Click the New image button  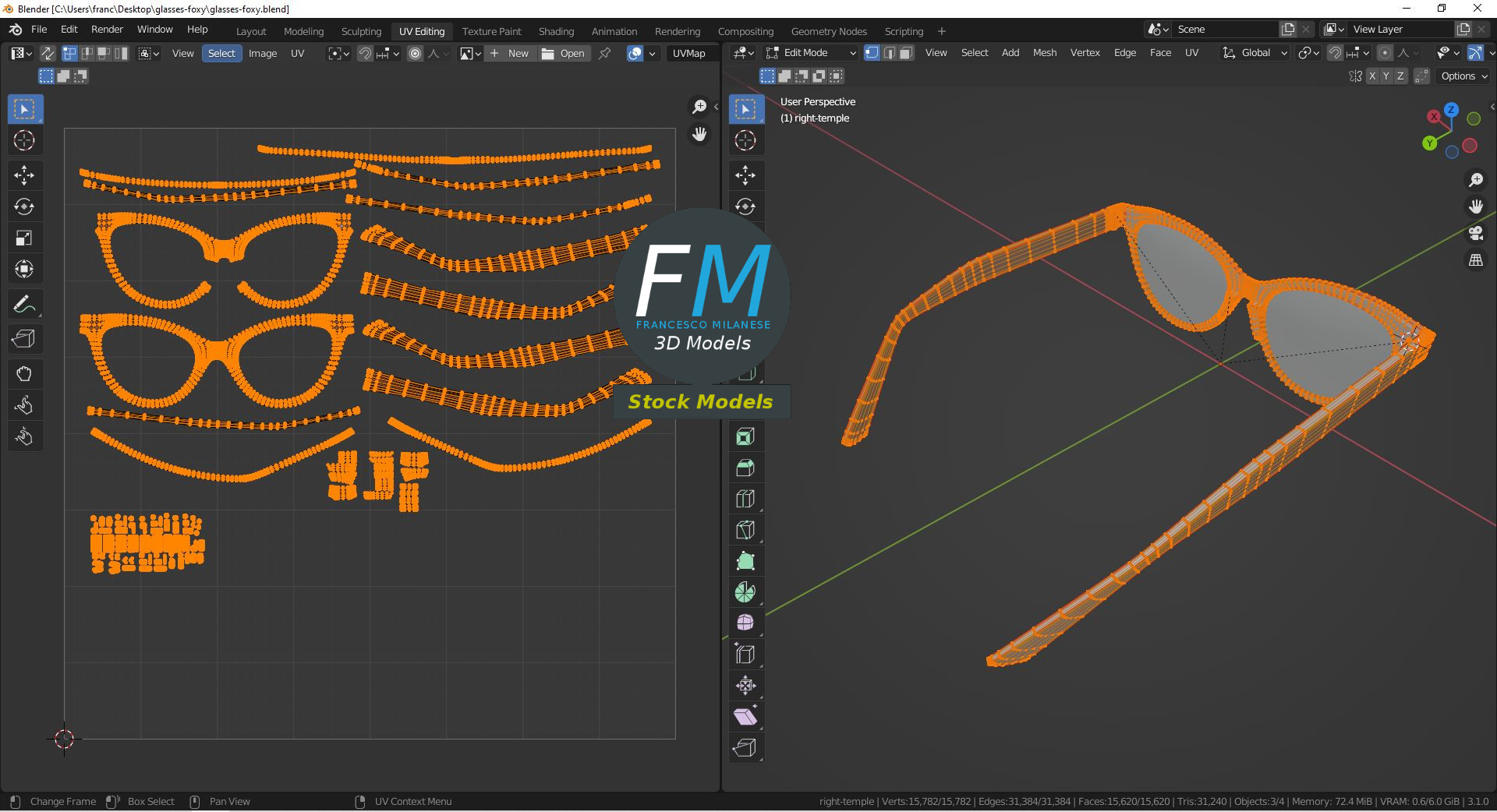point(510,53)
